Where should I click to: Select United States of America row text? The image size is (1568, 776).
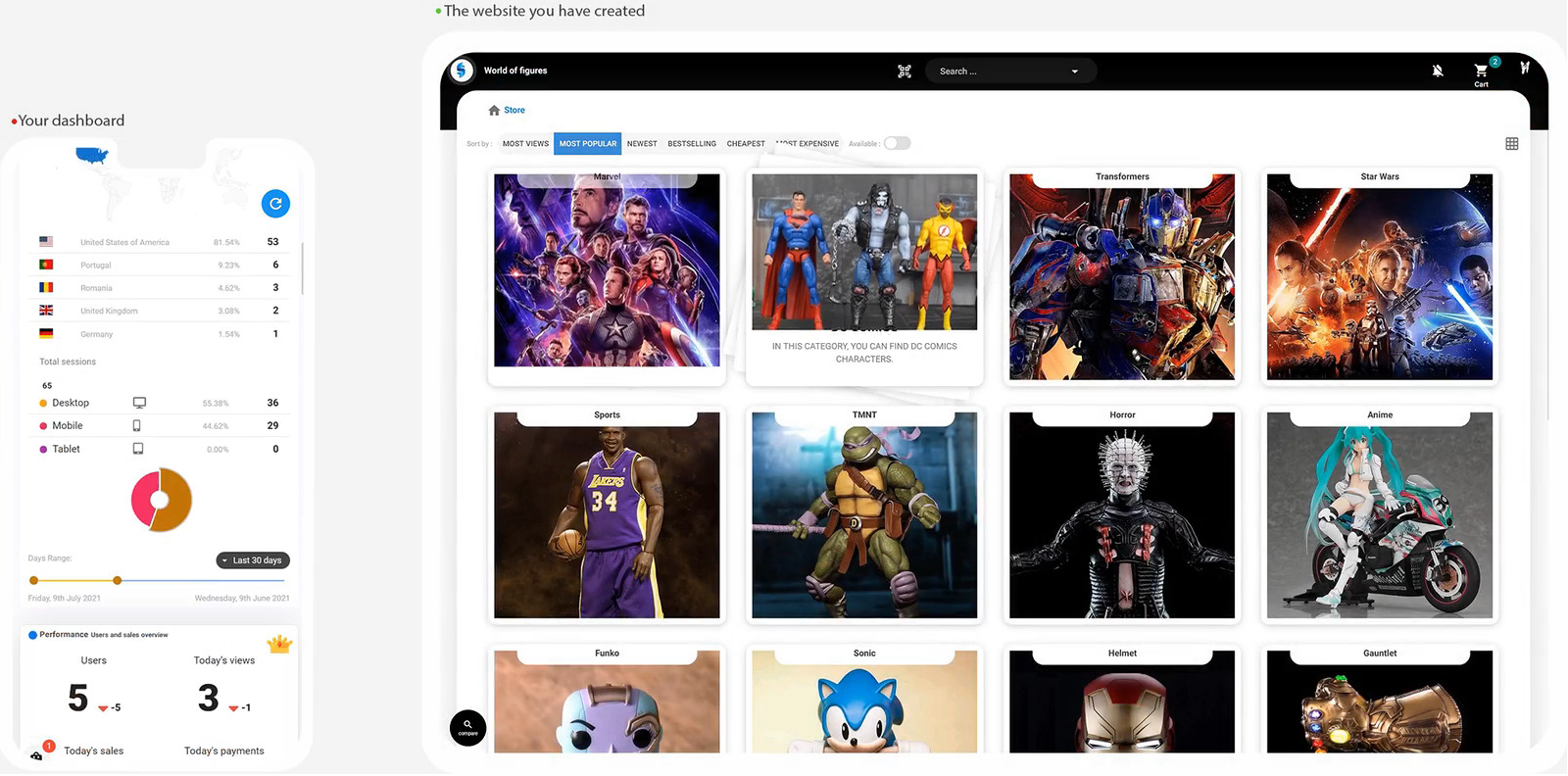(x=124, y=242)
